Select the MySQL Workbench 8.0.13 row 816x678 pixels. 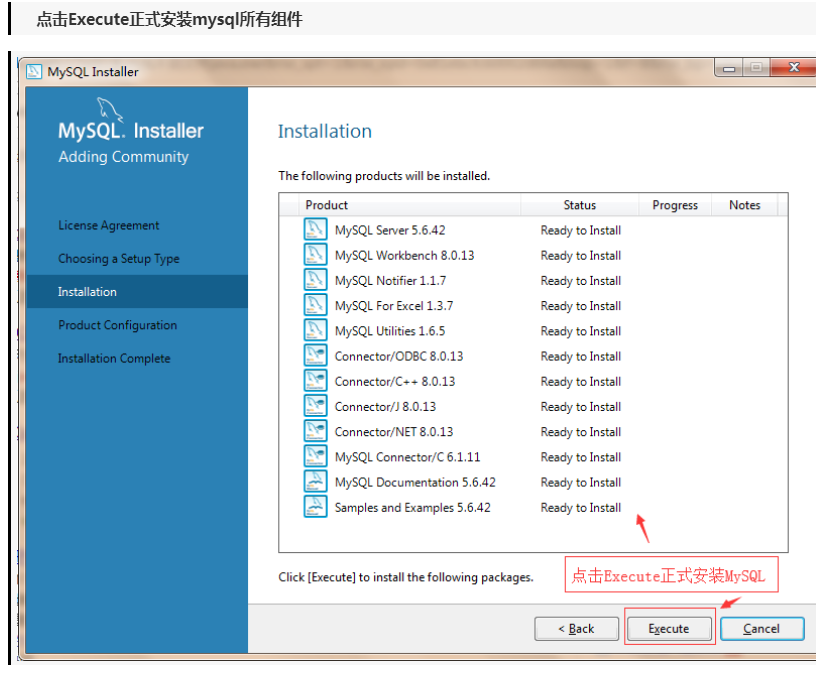(x=533, y=255)
